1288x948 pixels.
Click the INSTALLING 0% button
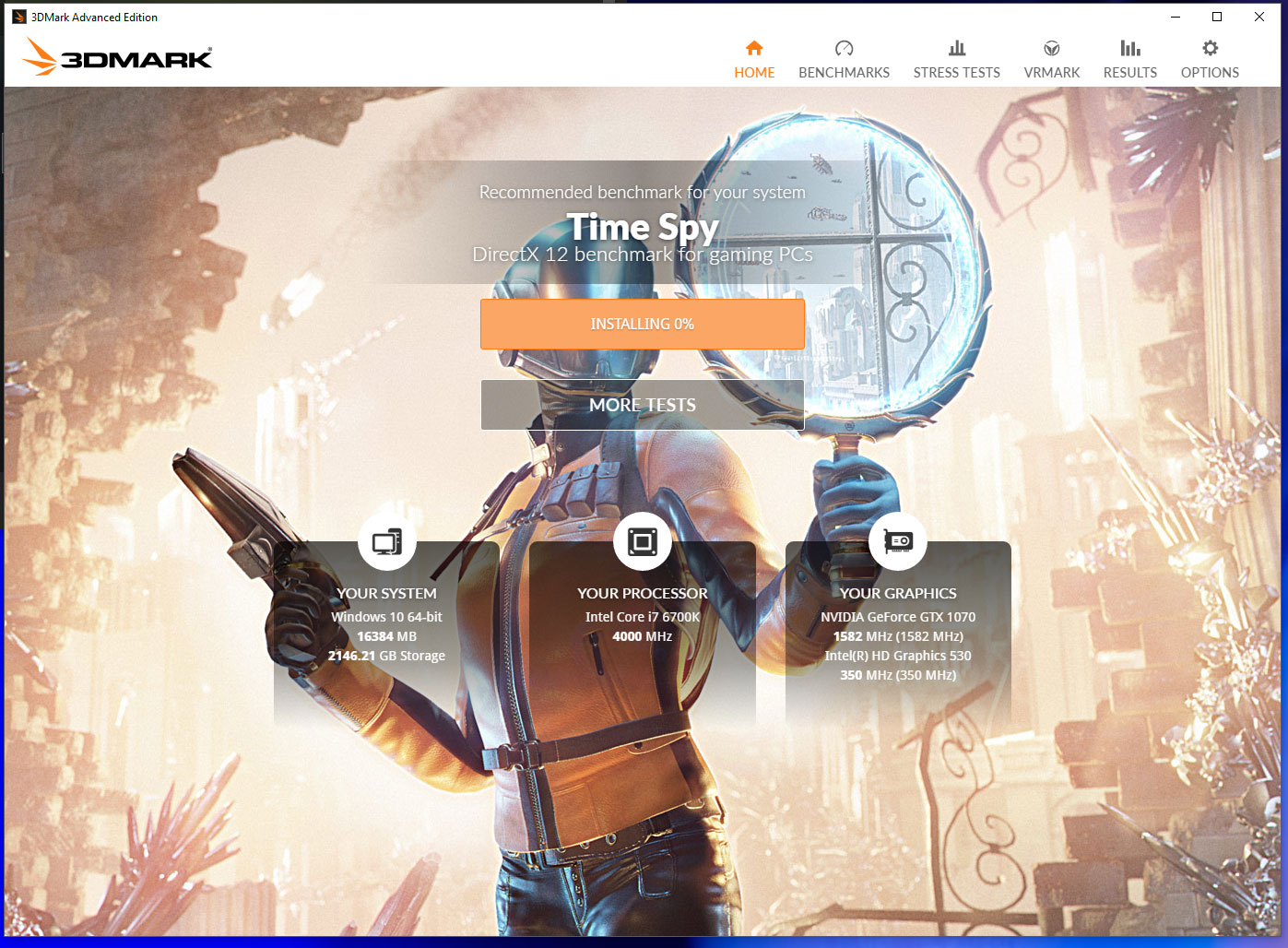tap(643, 324)
